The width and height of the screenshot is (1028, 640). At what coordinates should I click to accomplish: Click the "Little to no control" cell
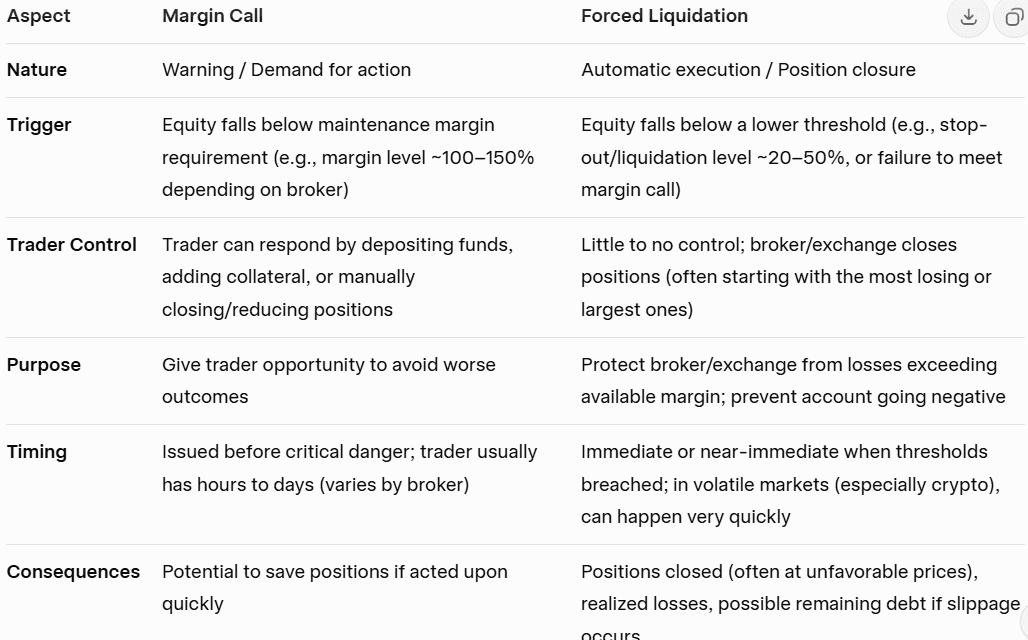(785, 277)
